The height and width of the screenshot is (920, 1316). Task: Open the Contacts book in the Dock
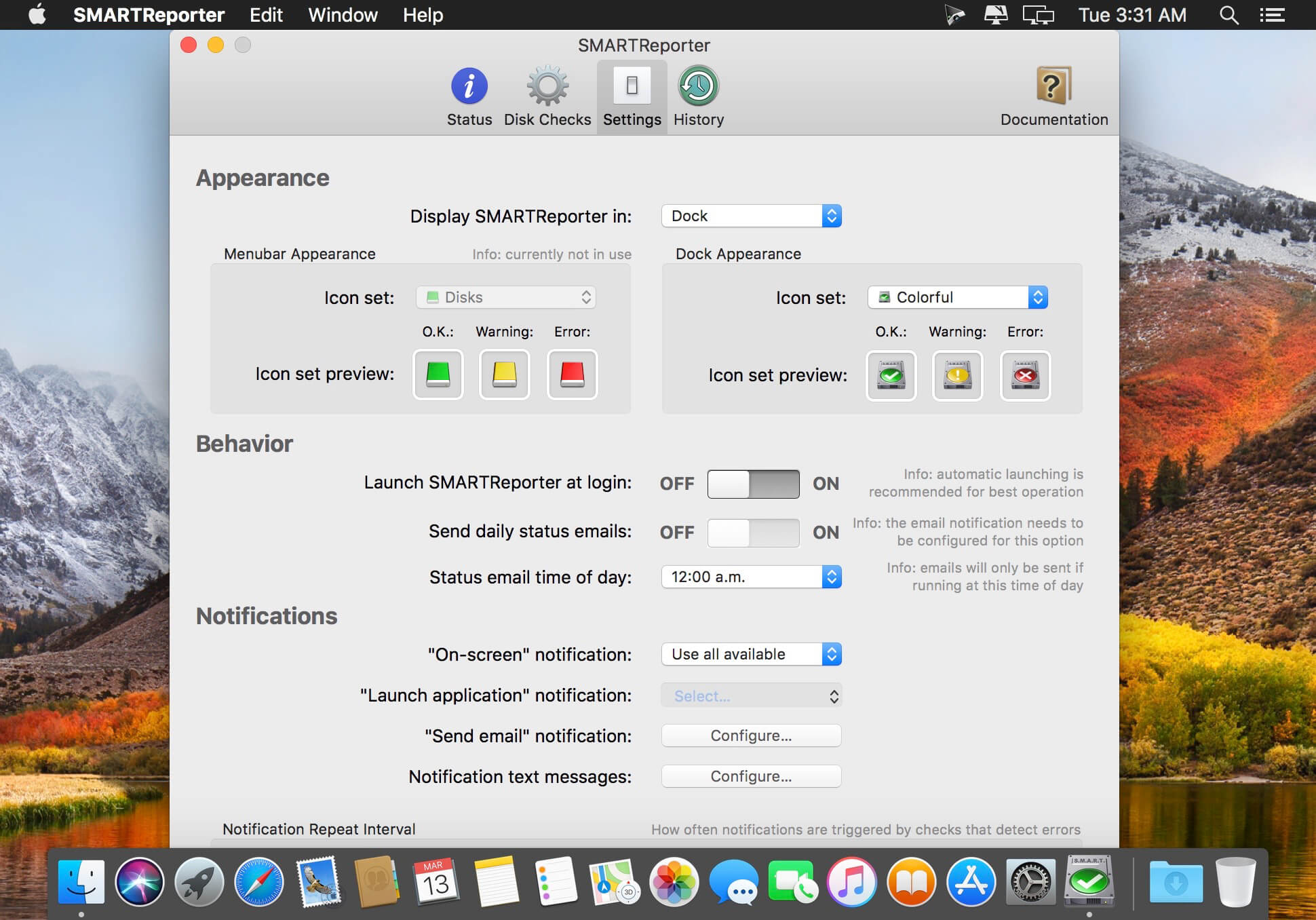click(377, 882)
